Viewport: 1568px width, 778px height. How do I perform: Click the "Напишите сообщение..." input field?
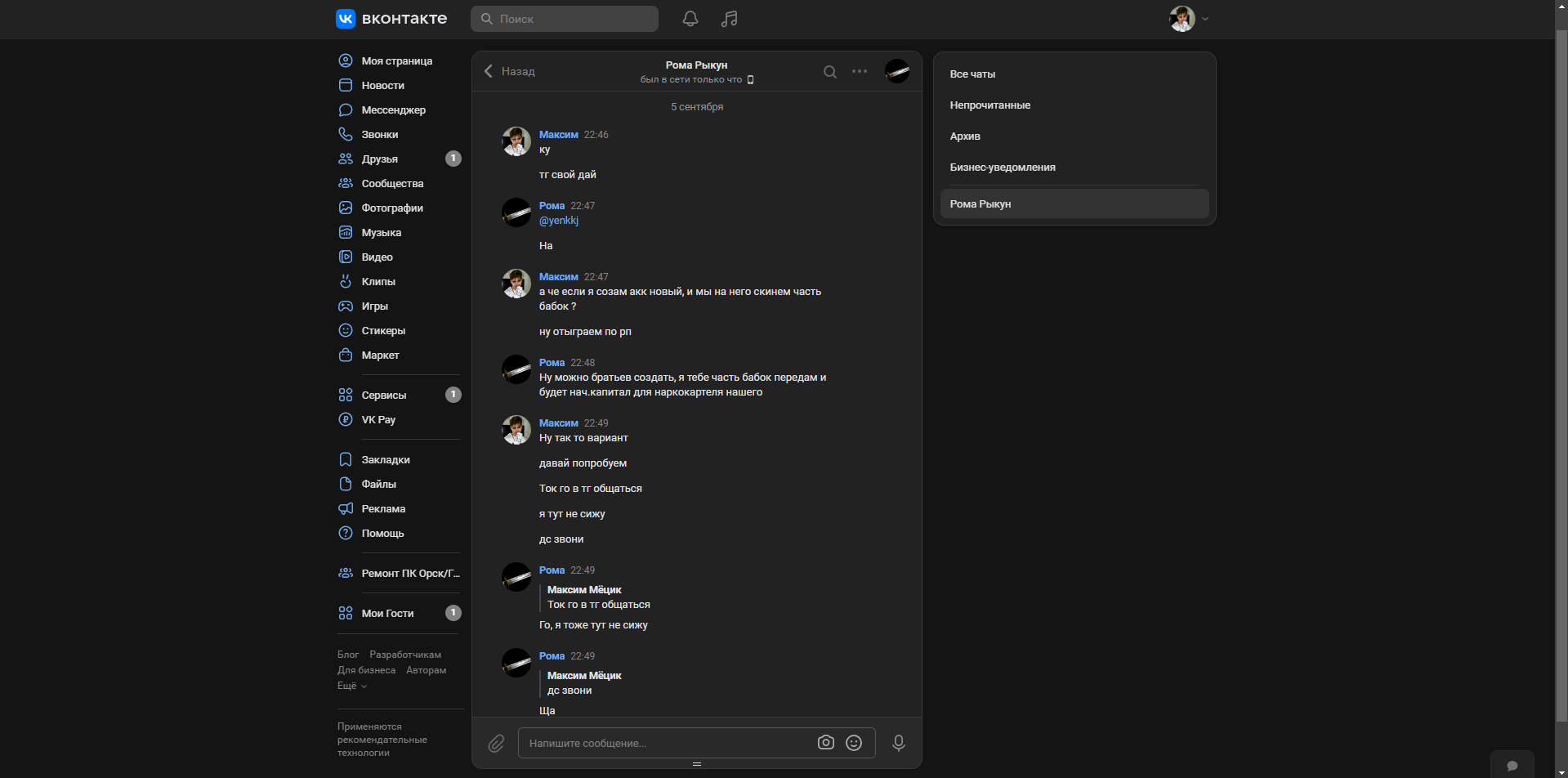pyautogui.click(x=666, y=744)
